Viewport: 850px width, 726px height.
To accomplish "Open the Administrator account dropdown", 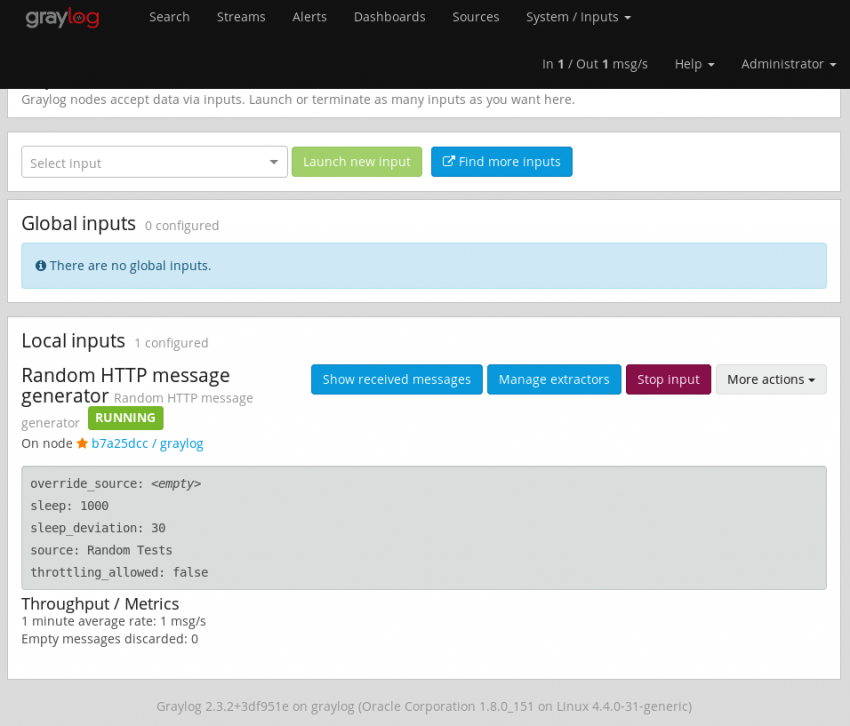I will pos(788,63).
